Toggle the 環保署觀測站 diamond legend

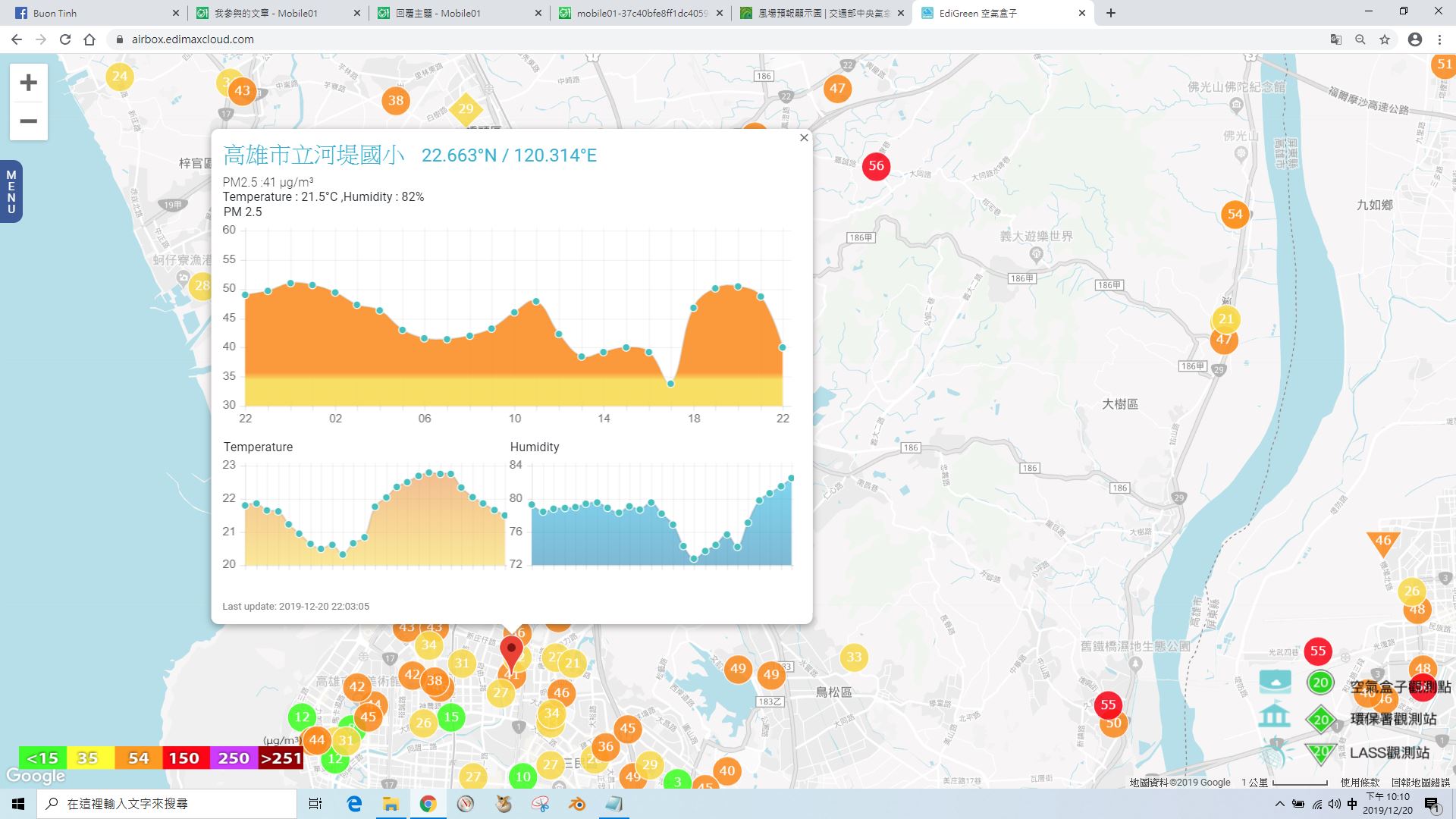point(1321,720)
